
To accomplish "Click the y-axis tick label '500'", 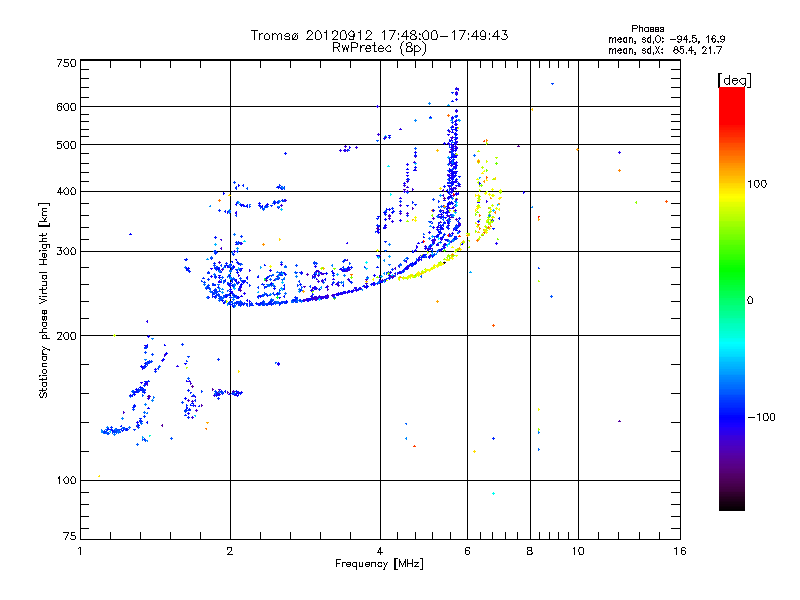I will click(66, 145).
